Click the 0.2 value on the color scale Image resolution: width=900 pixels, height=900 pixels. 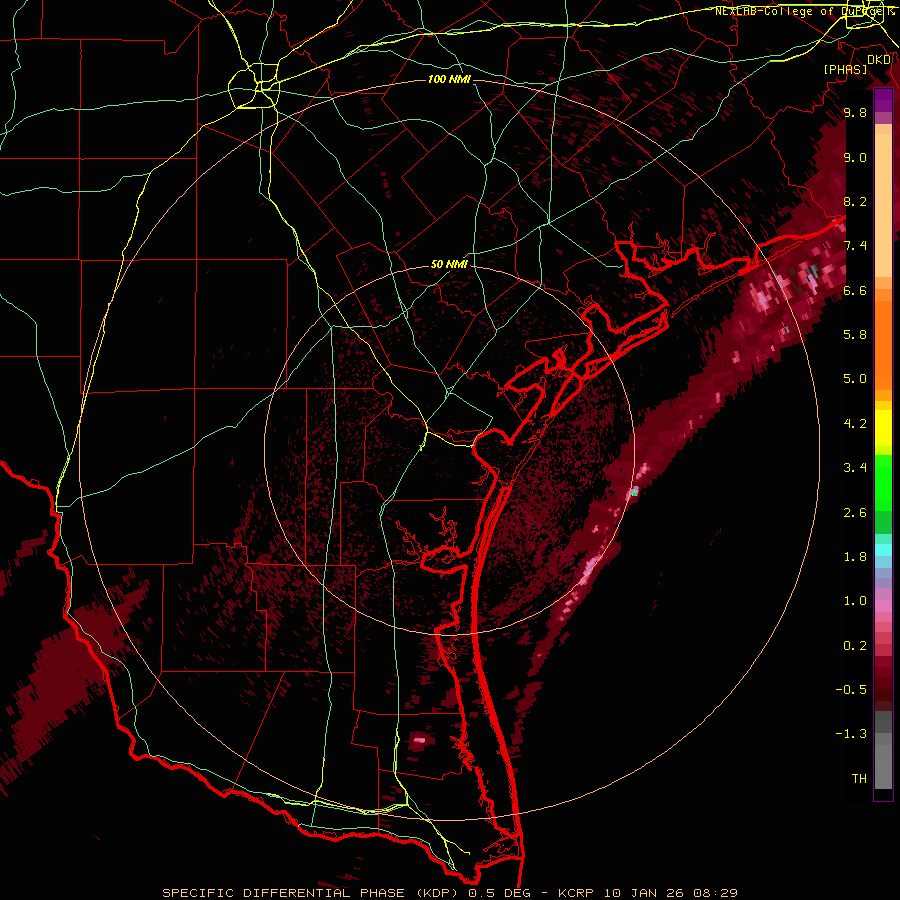[x=855, y=645]
